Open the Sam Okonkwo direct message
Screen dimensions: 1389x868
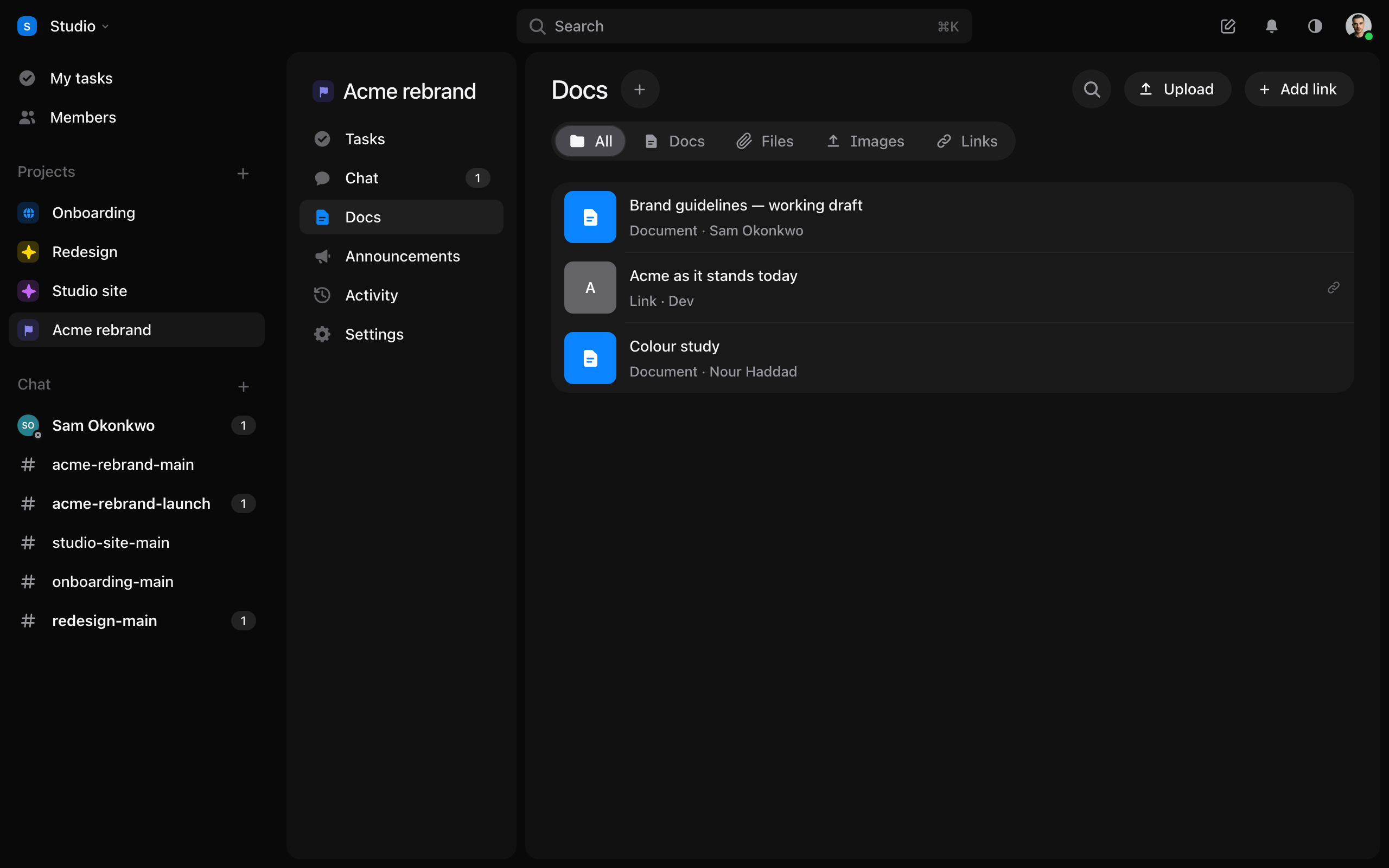pyautogui.click(x=137, y=425)
